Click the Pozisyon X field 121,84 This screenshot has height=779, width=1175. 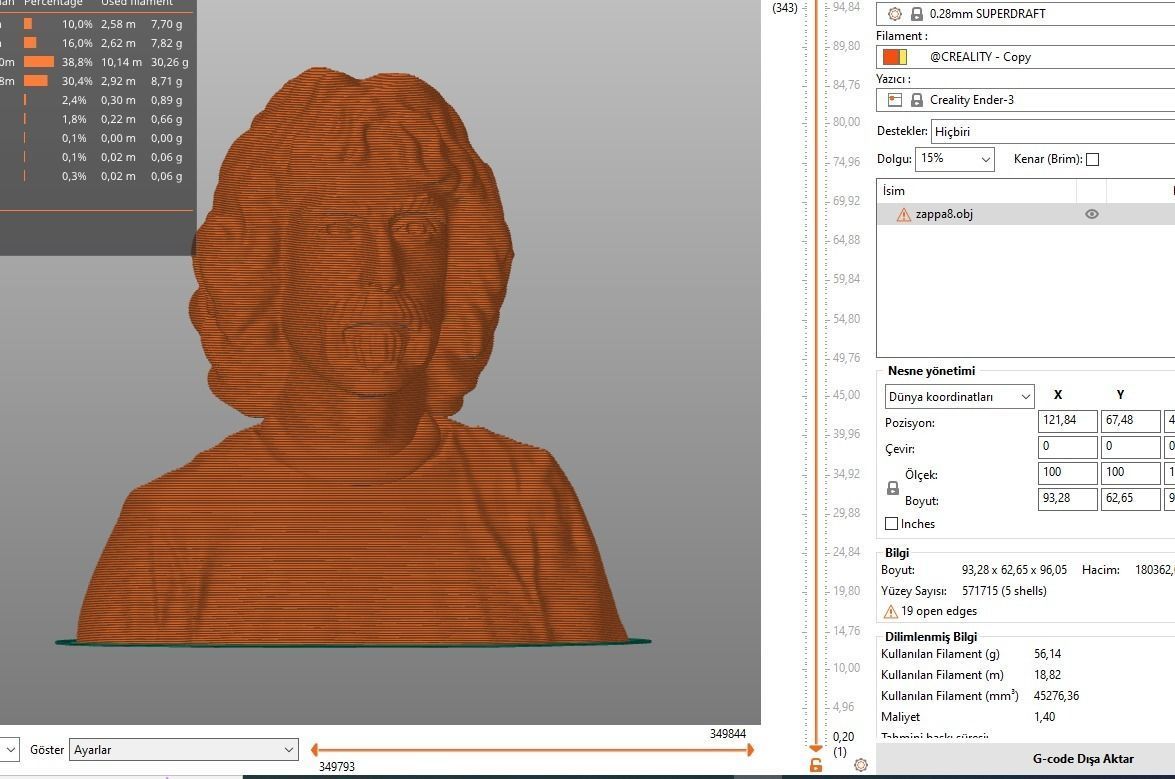[1067, 421]
